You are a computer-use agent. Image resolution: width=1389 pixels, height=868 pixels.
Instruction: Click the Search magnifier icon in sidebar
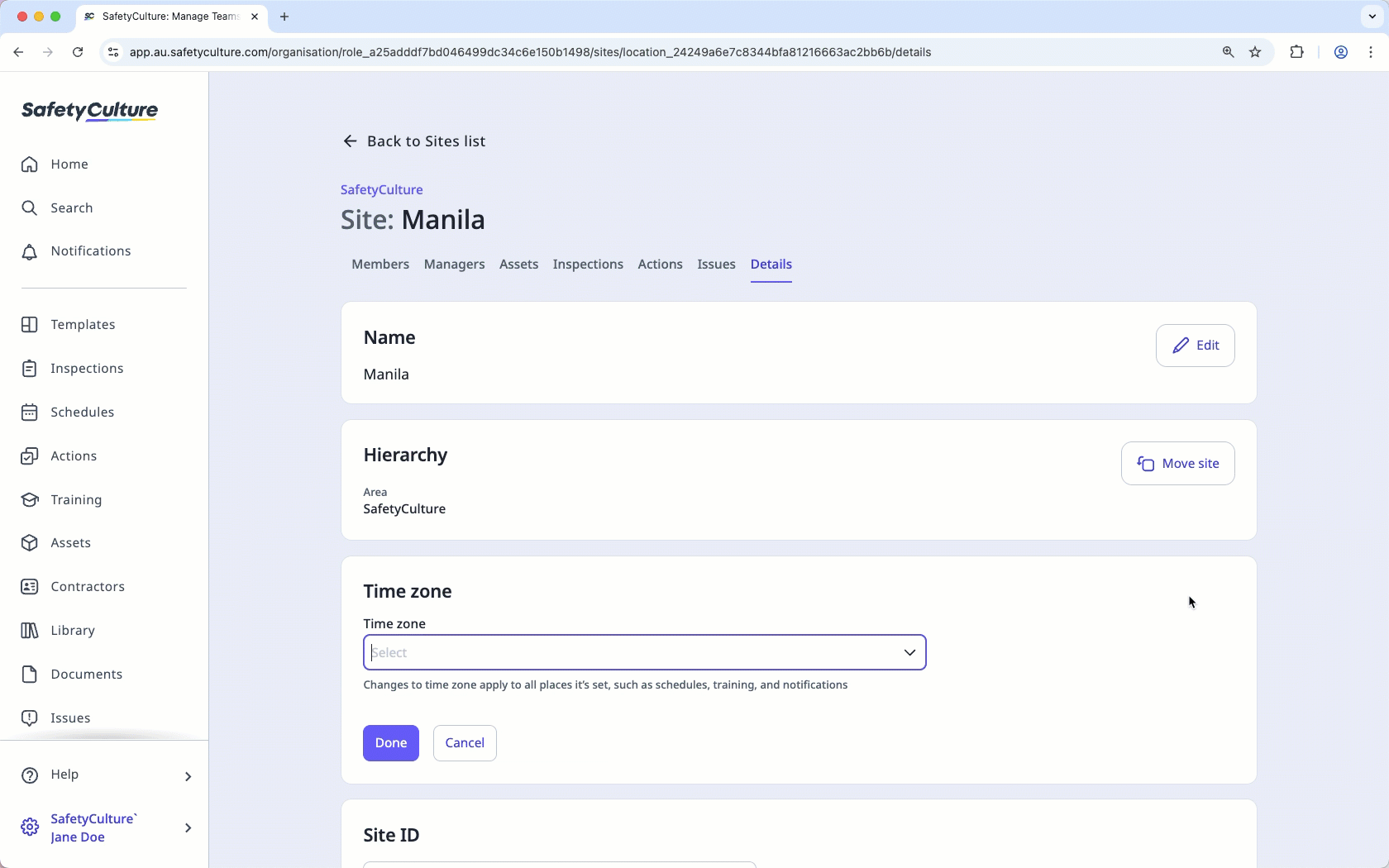click(30, 208)
